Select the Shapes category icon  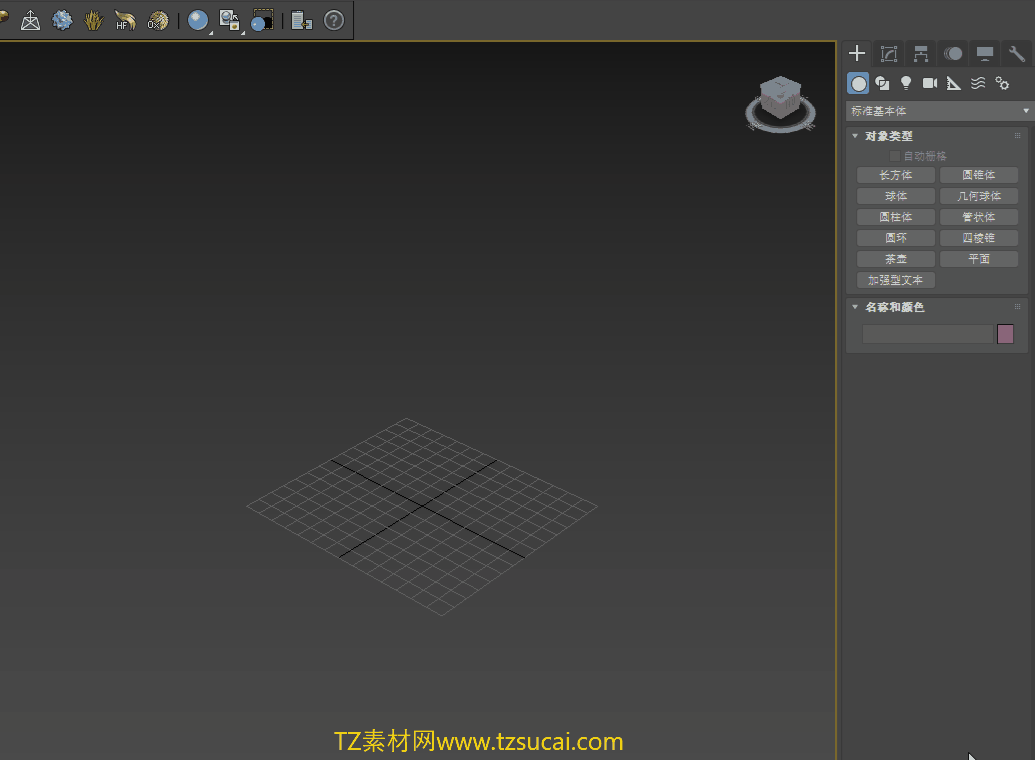pyautogui.click(x=882, y=83)
